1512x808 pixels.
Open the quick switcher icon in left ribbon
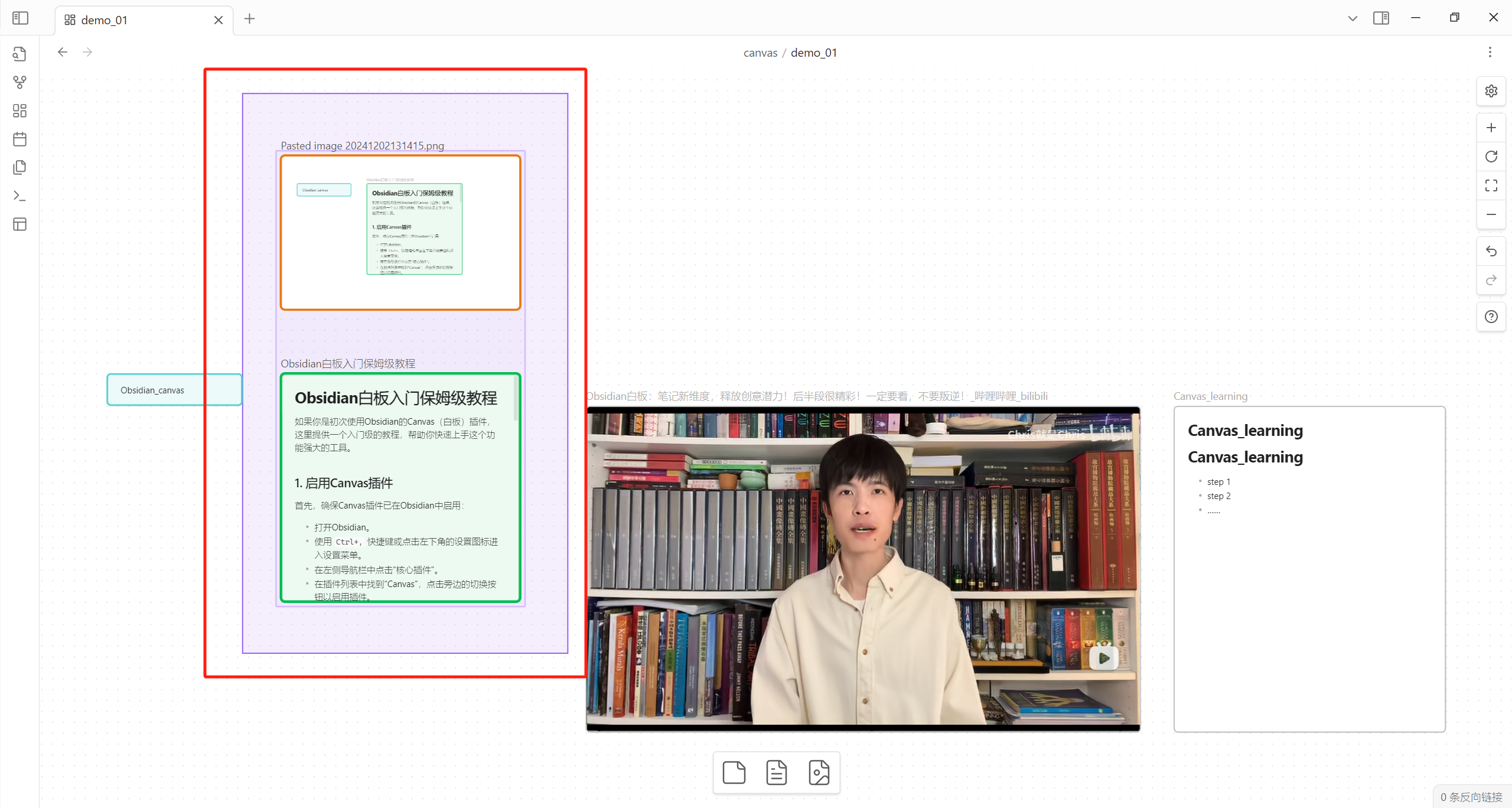[19, 54]
